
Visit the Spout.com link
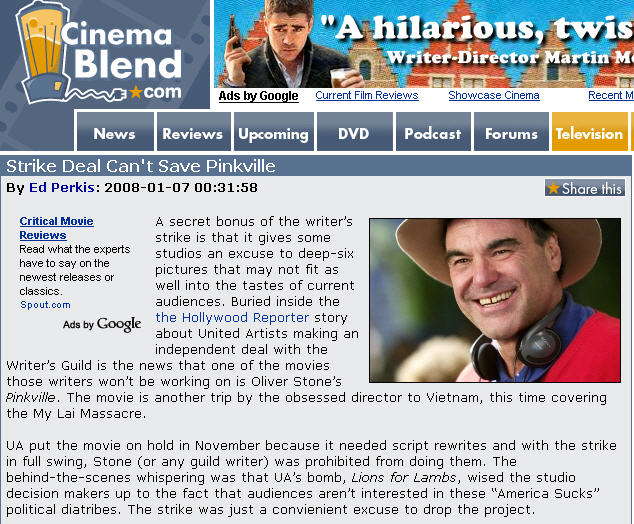[x=45, y=305]
